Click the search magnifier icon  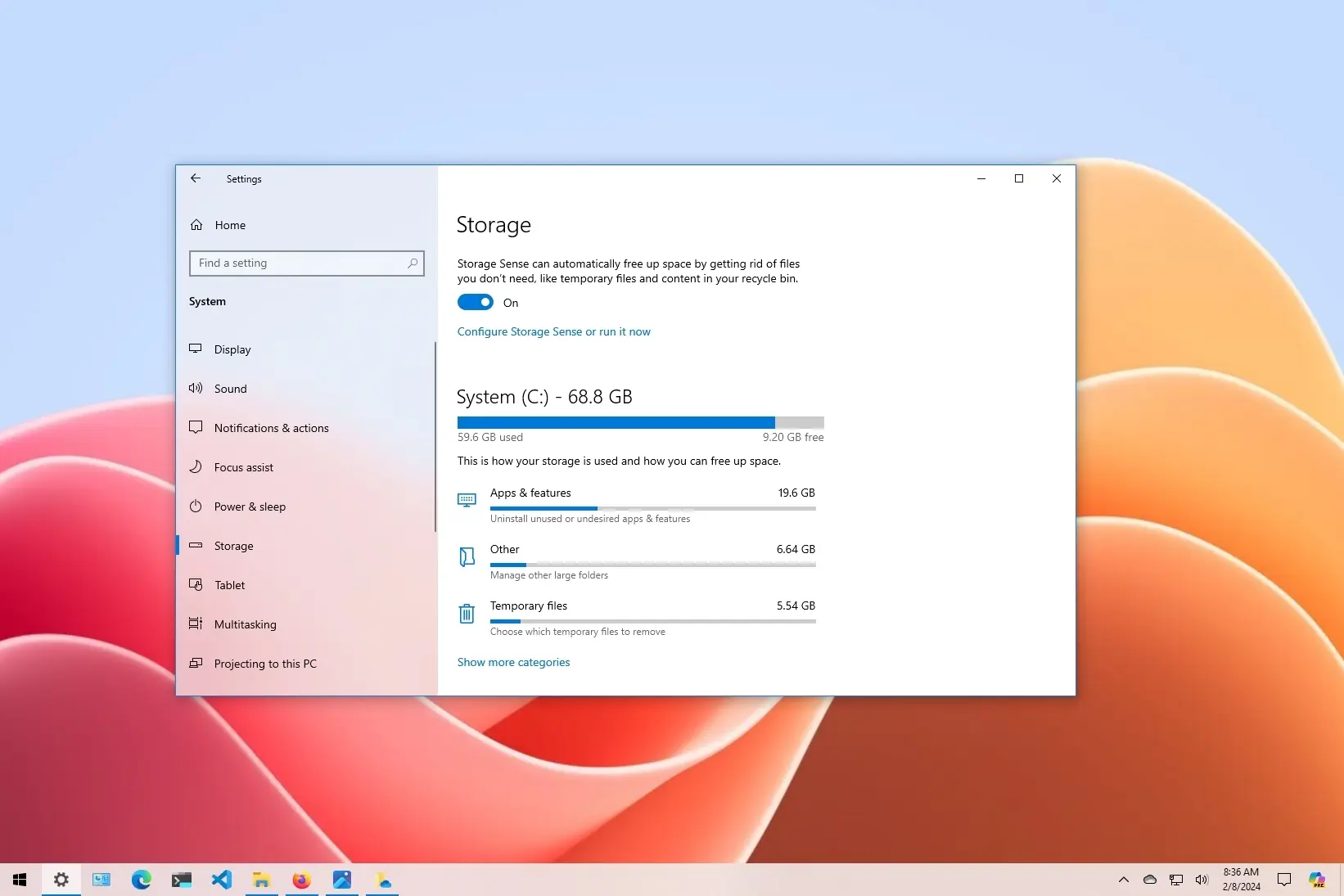click(x=413, y=263)
